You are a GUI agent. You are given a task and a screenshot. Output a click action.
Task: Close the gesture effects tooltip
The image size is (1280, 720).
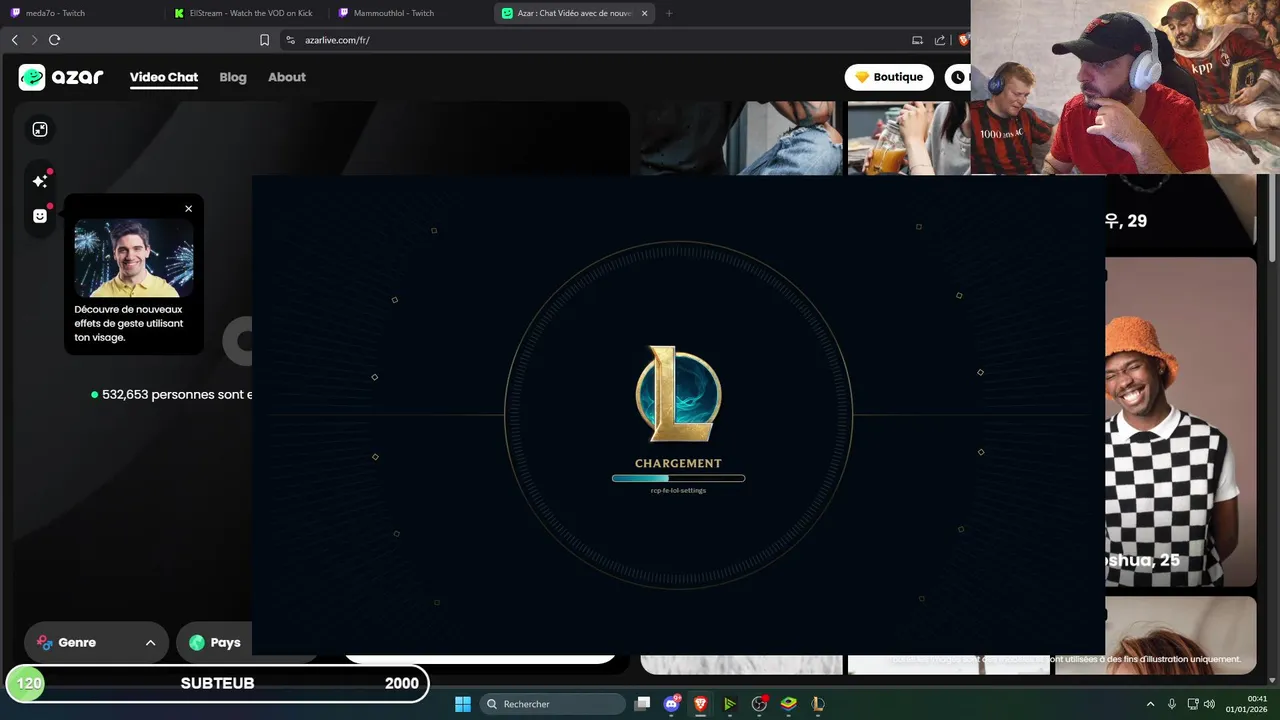tap(188, 209)
